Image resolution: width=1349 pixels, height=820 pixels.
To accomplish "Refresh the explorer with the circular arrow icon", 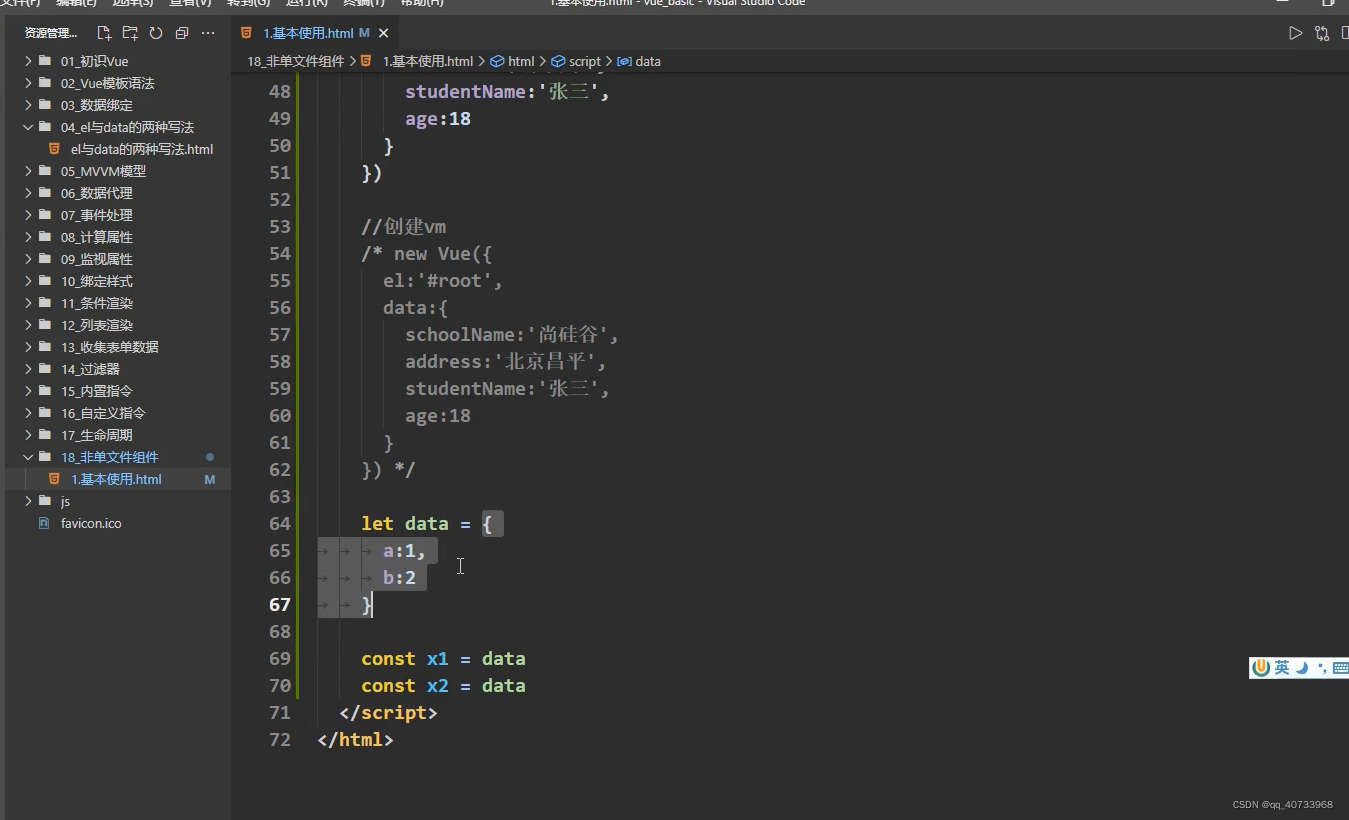I will click(156, 33).
